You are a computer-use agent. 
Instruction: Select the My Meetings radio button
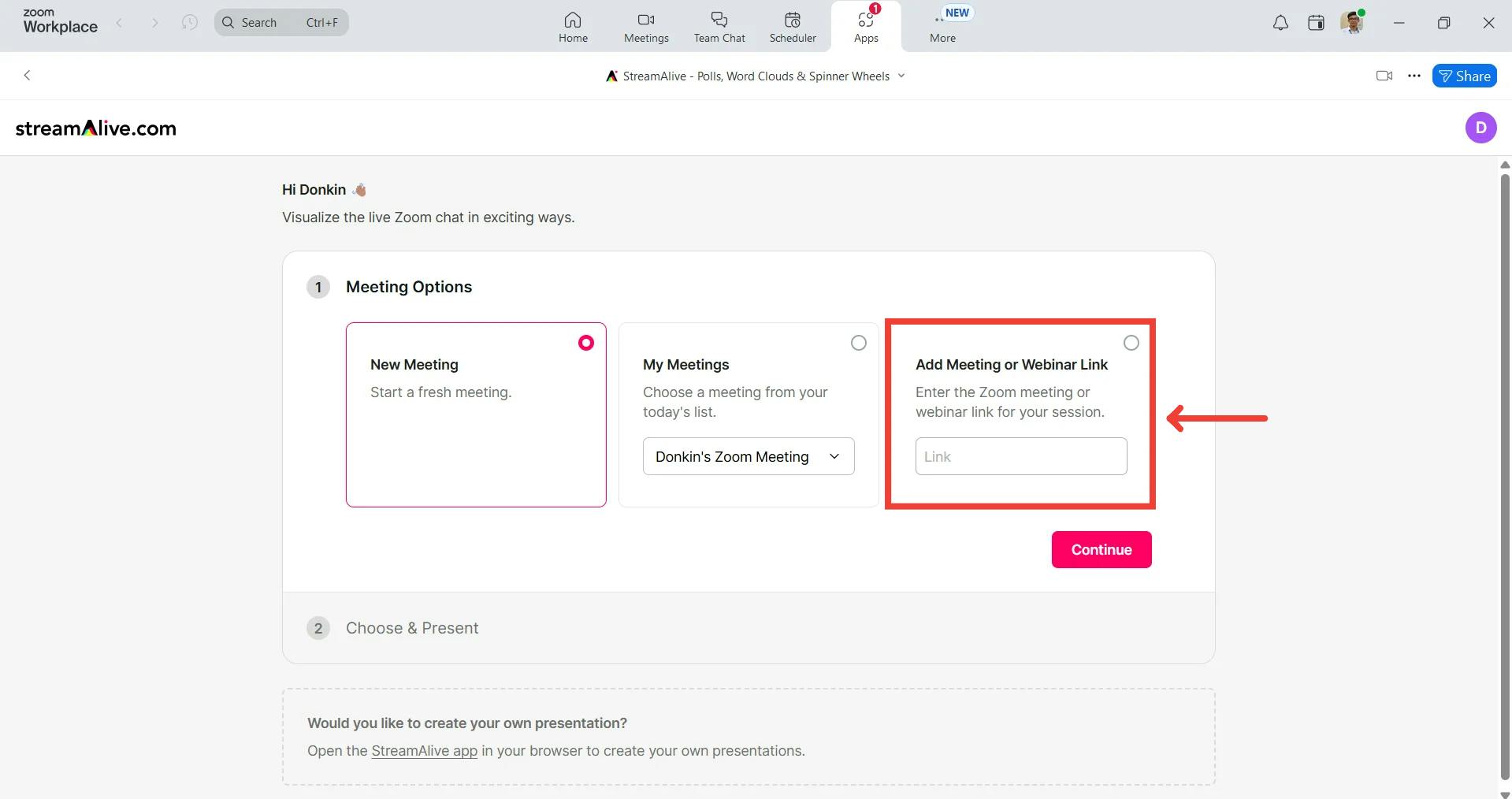(859, 343)
